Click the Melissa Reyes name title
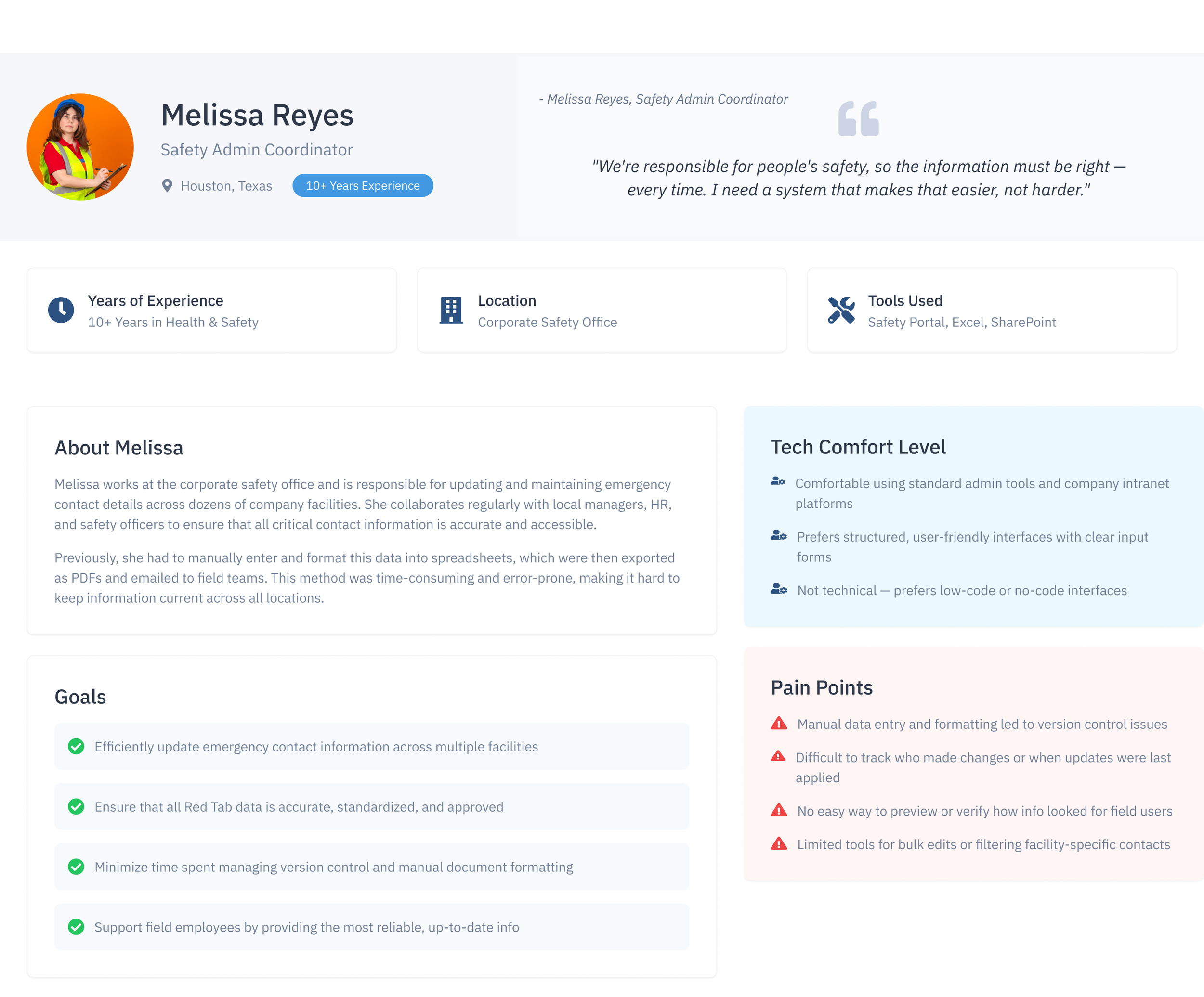This screenshot has height=997, width=1204. (x=257, y=115)
